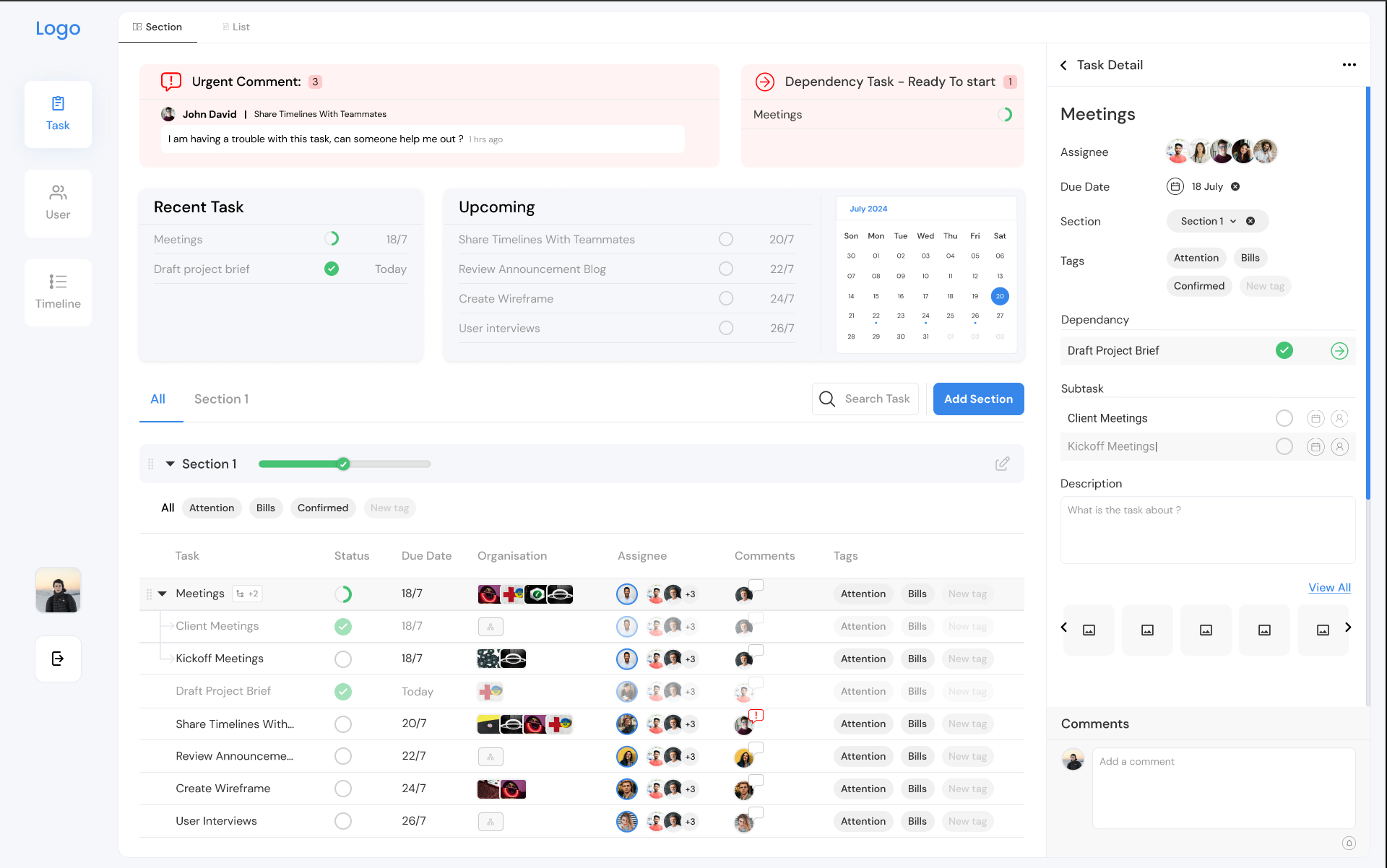Mark Kickoff Meetings row status complete

click(x=343, y=659)
